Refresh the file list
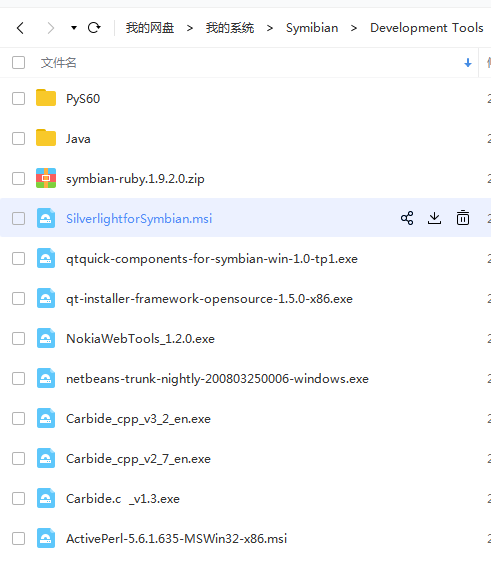This screenshot has height=568, width=491. pos(94,28)
